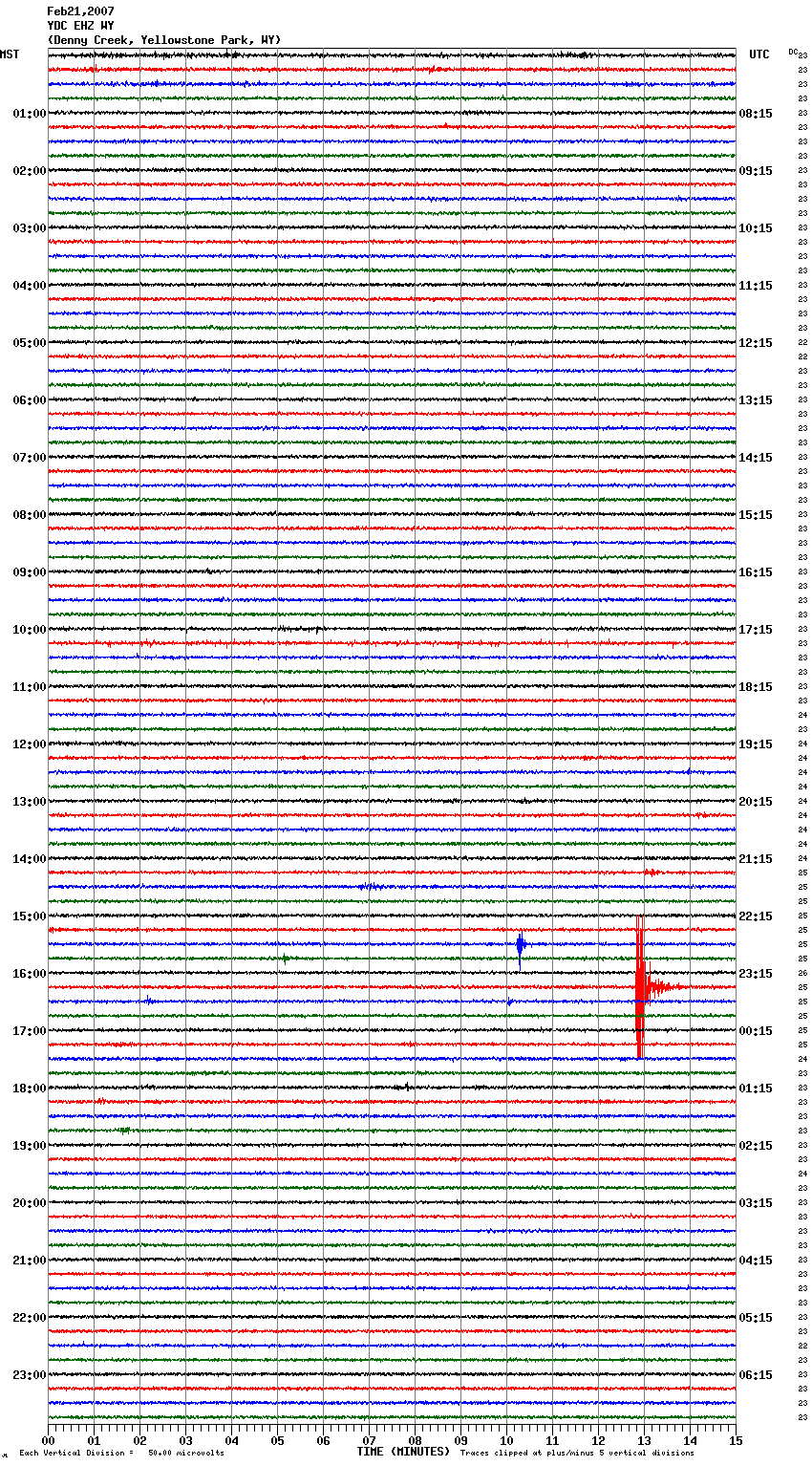
Task: Click the Traces clipped at plus/minus footnote
Action: click(577, 1453)
